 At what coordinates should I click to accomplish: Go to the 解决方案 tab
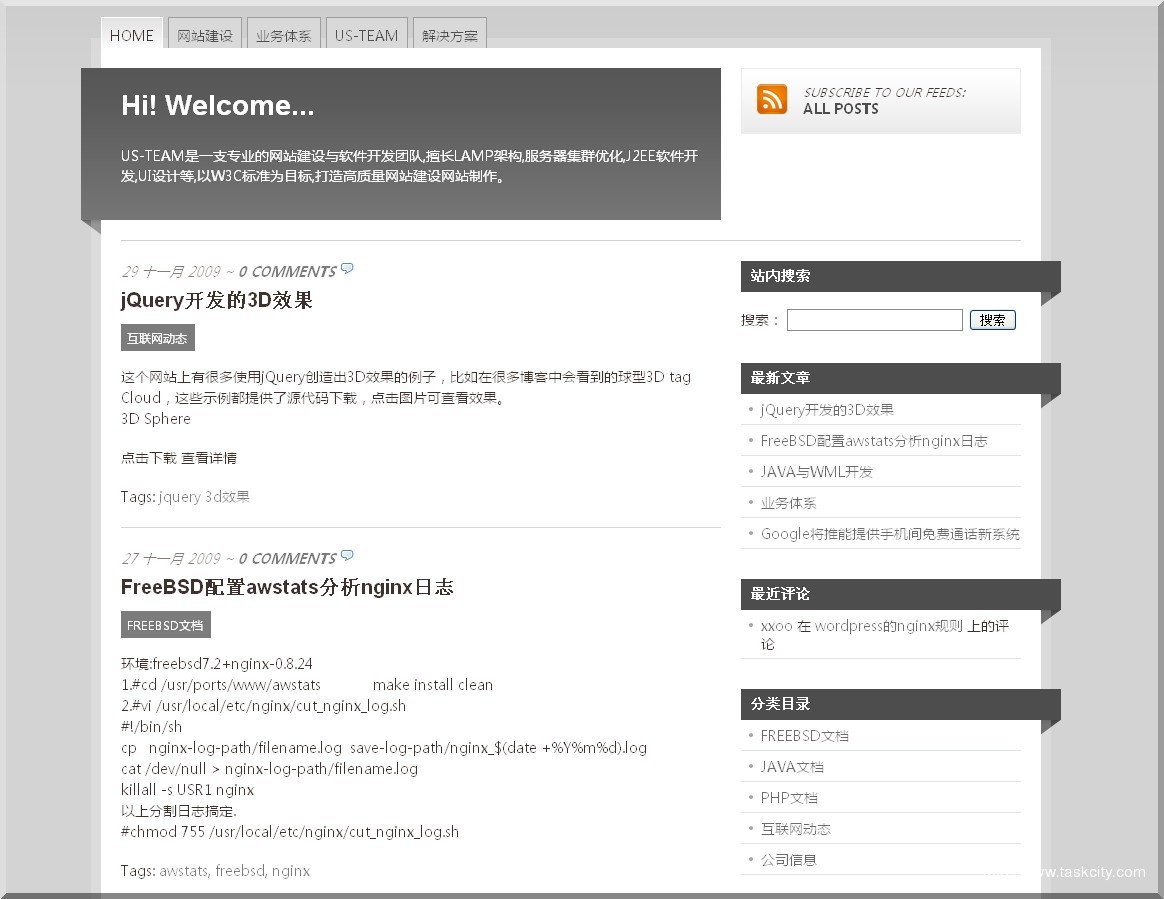(450, 36)
